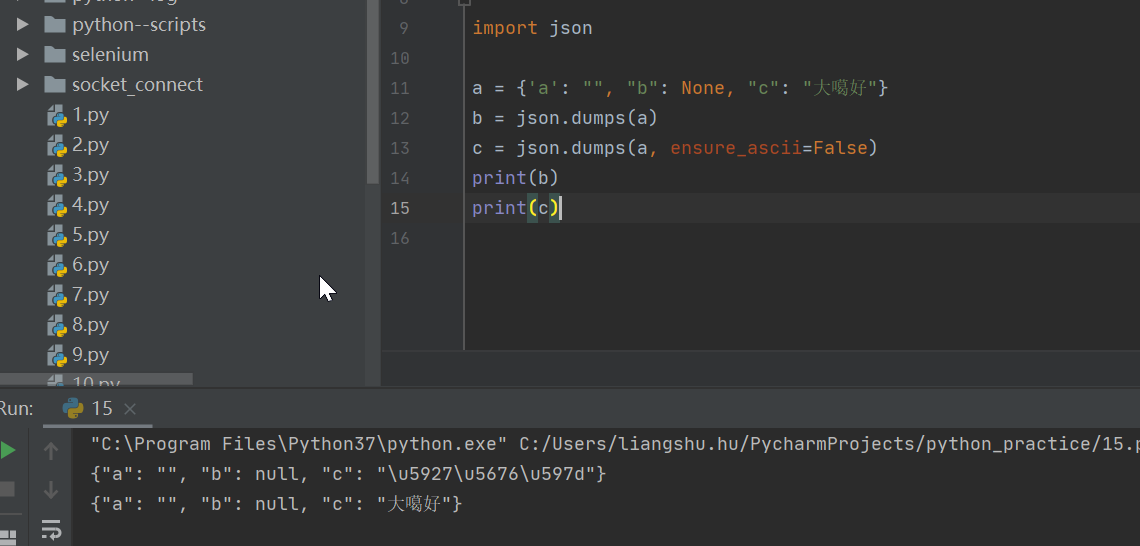This screenshot has height=546, width=1140.
Task: Expand the selenium folder arrow
Action: [x=23, y=55]
